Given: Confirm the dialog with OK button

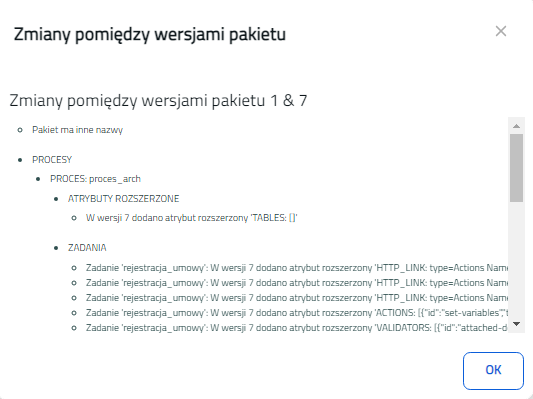Looking at the screenshot, I should (x=493, y=371).
